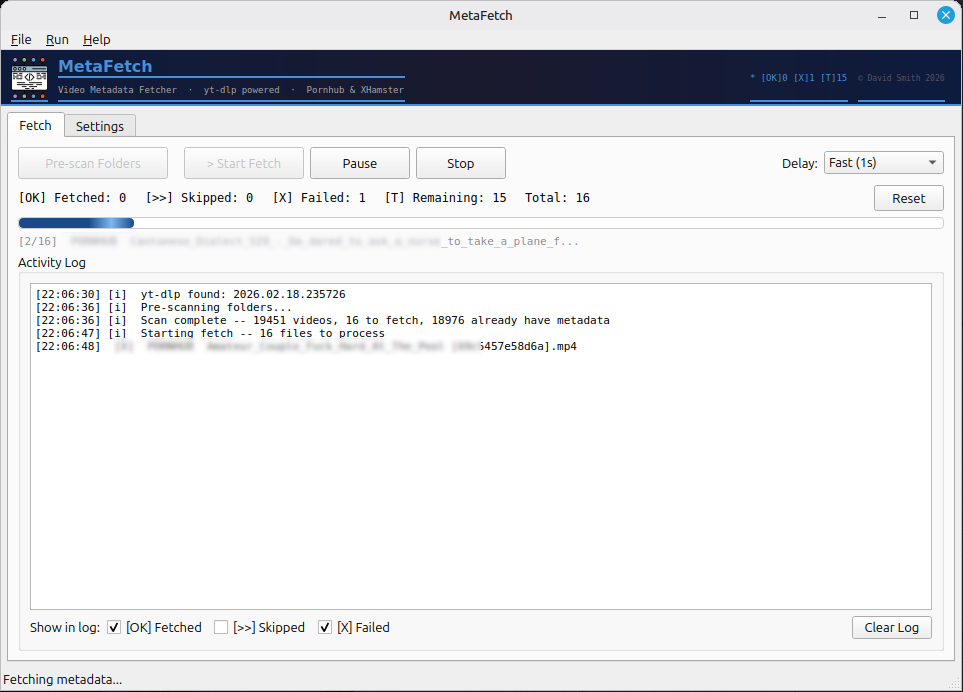Clear the activity log
The image size is (963, 692).
click(x=891, y=628)
